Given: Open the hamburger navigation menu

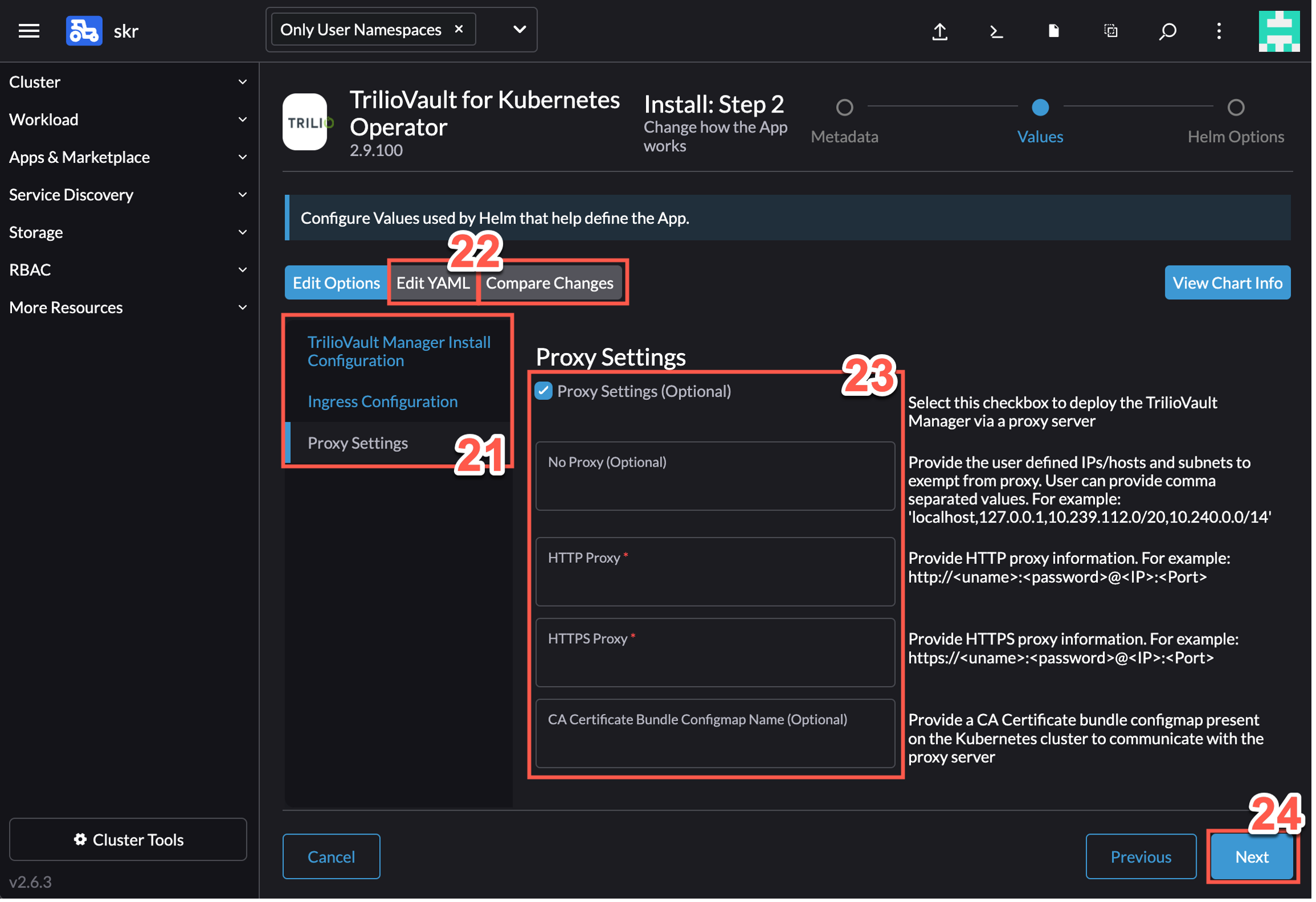Looking at the screenshot, I should (29, 30).
